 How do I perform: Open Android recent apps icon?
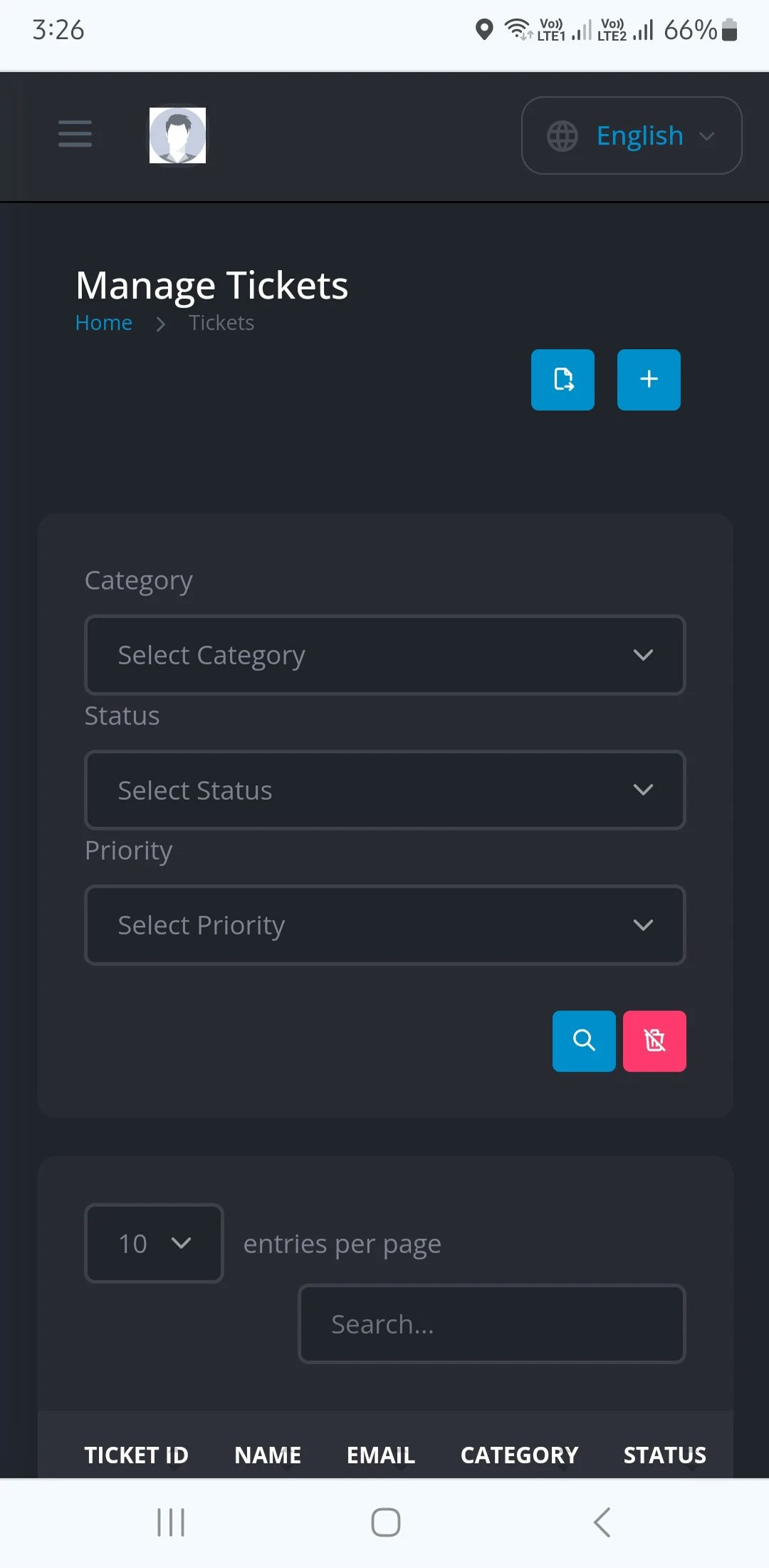point(171,1522)
